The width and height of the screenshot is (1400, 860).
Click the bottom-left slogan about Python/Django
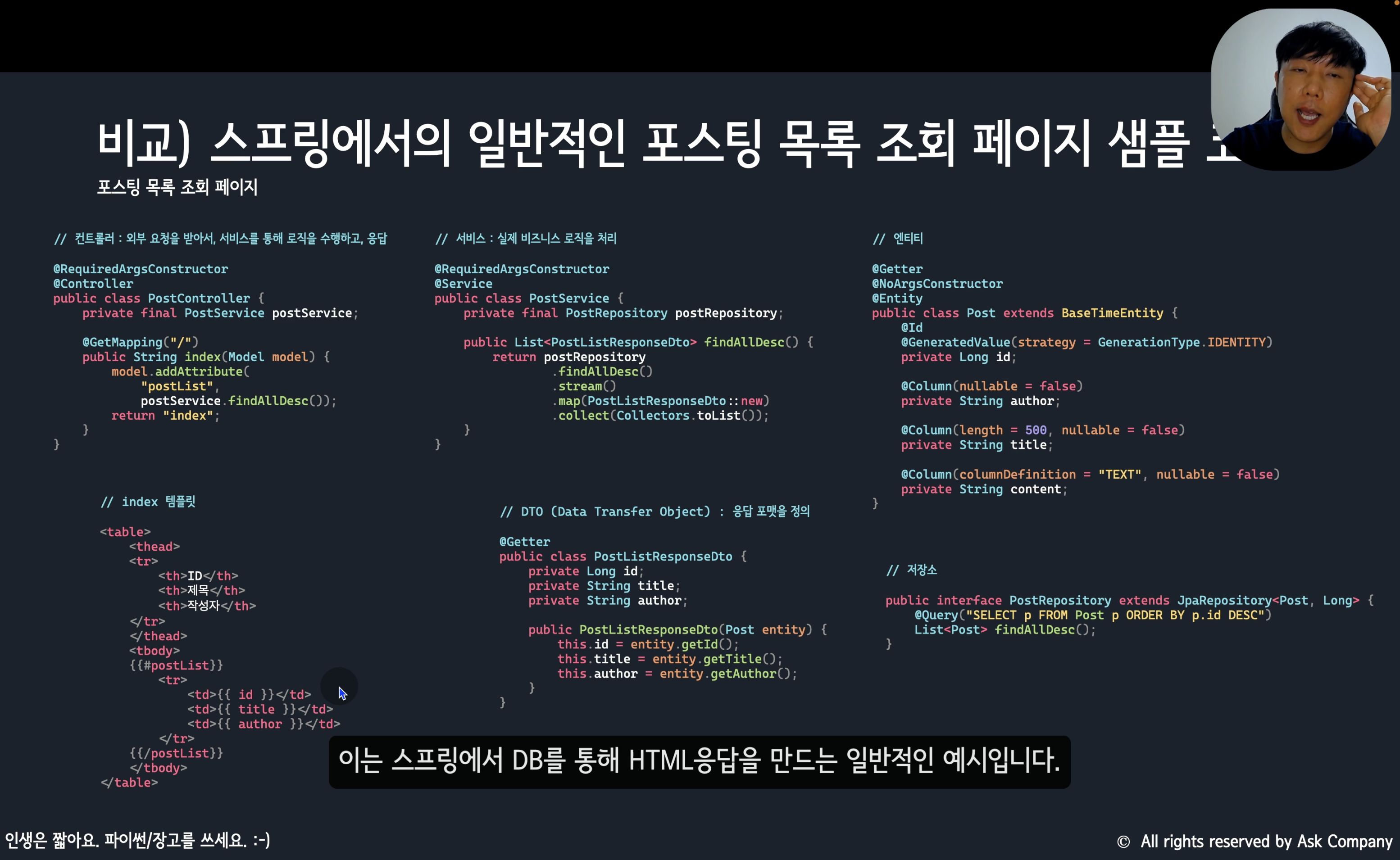138,840
